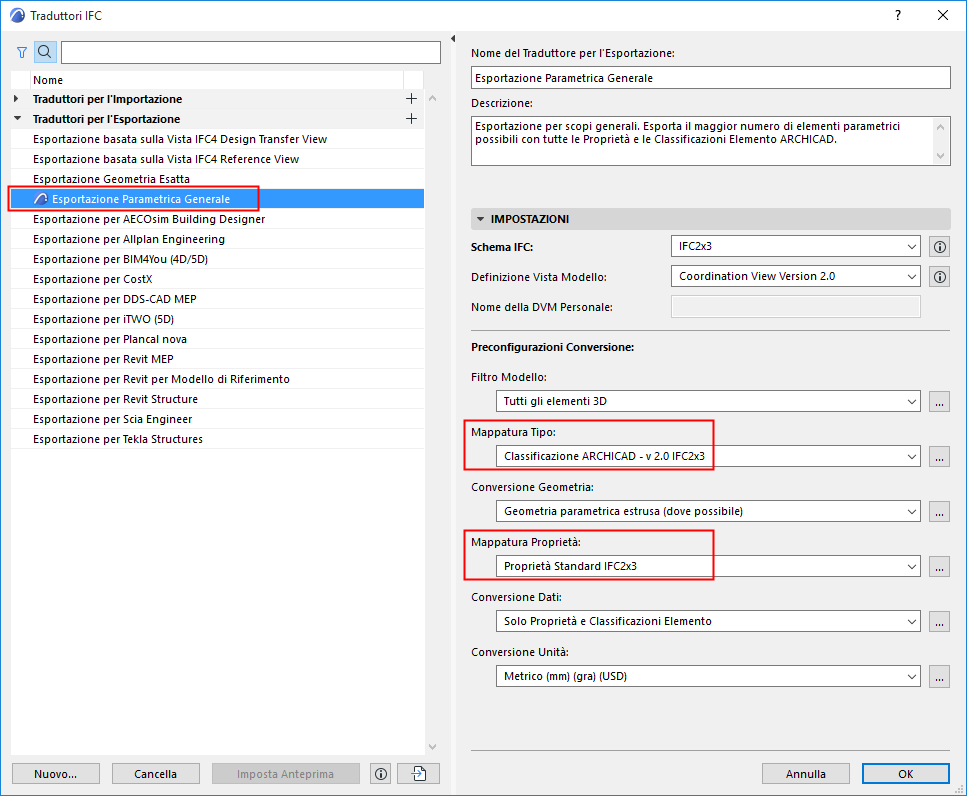This screenshot has width=967, height=796.
Task: Open Definizione Vista Modello dropdown
Action: (796, 277)
